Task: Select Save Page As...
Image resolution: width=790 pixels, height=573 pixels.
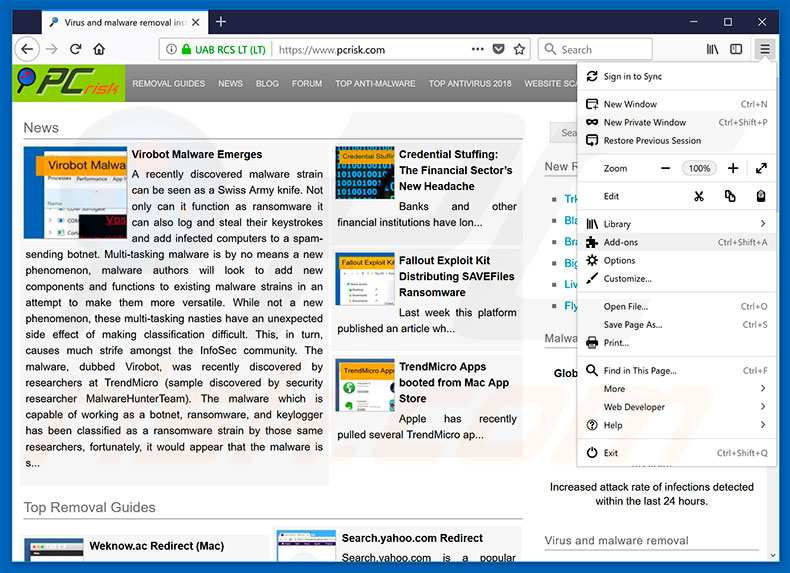Action: tap(676, 325)
